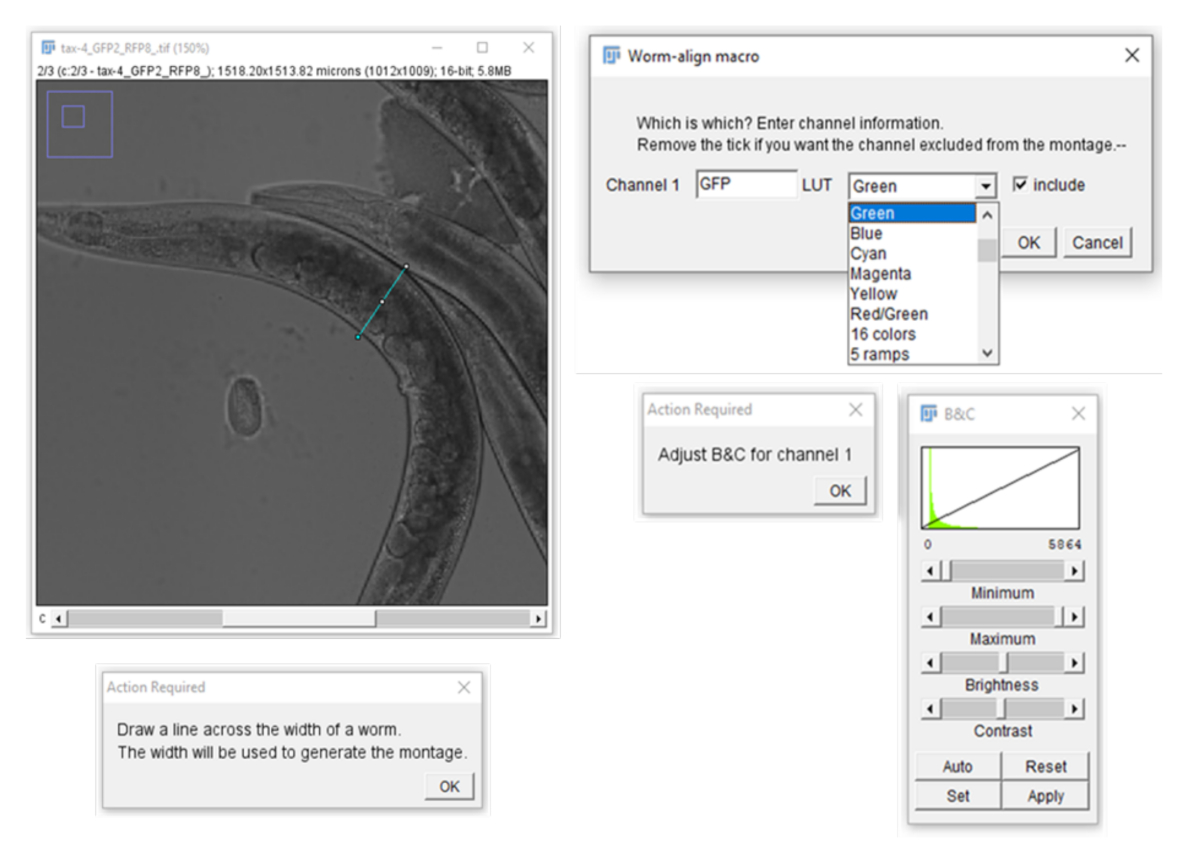Choose Cyan in the LUT list

[868, 254]
